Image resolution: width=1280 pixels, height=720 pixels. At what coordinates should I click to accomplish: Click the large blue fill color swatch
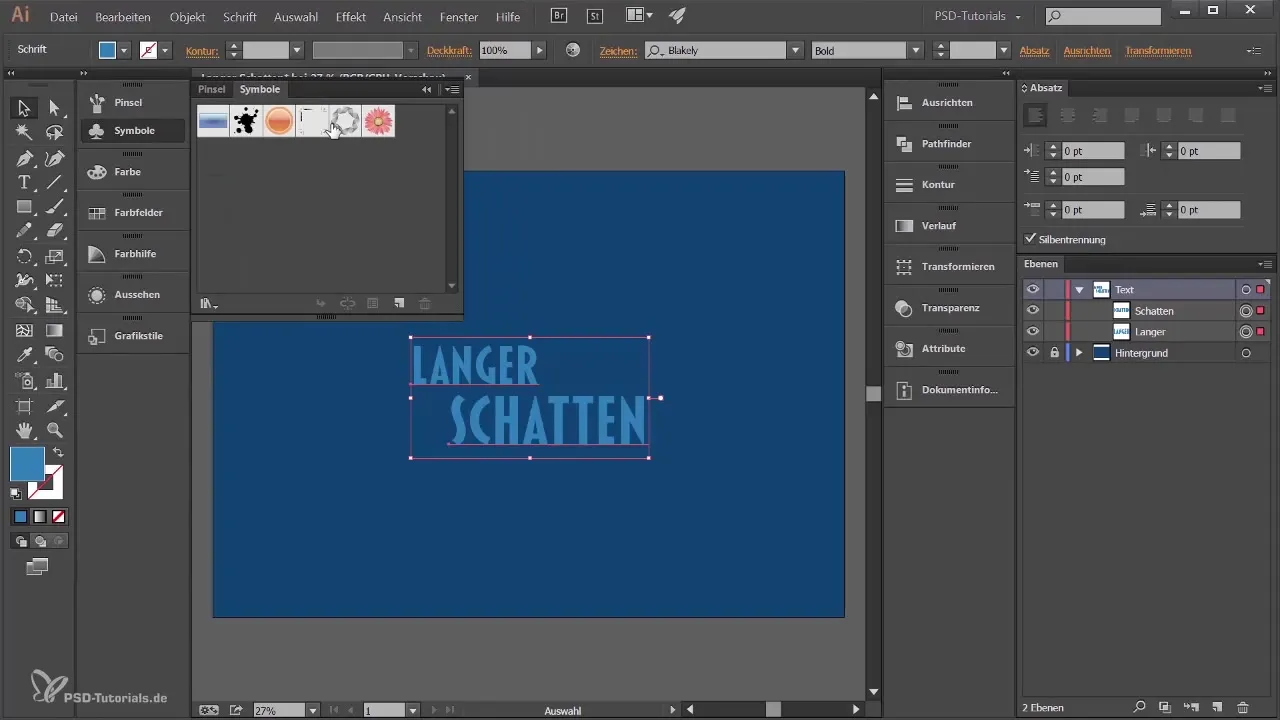pyautogui.click(x=27, y=464)
